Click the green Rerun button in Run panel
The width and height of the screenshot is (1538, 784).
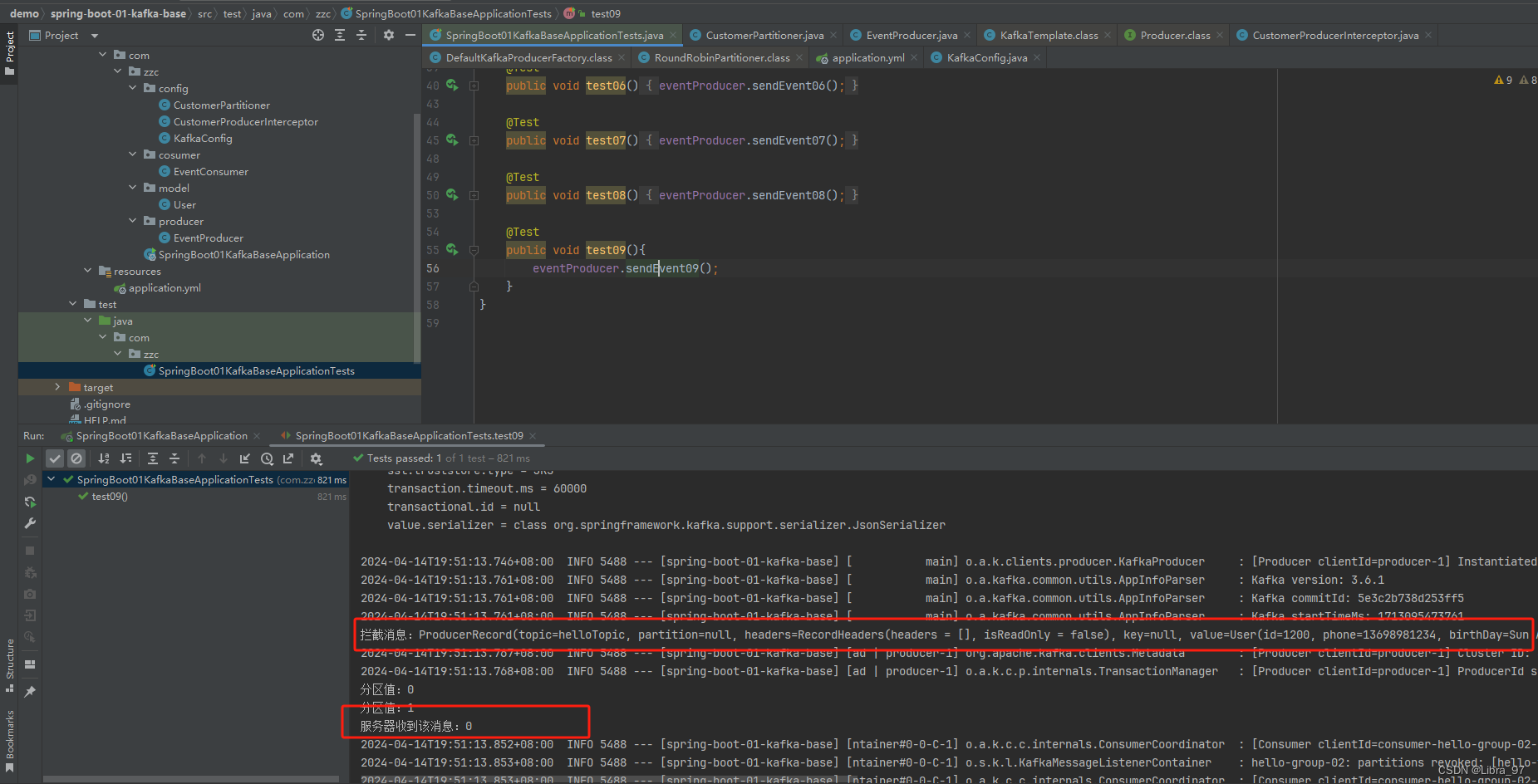[30, 458]
